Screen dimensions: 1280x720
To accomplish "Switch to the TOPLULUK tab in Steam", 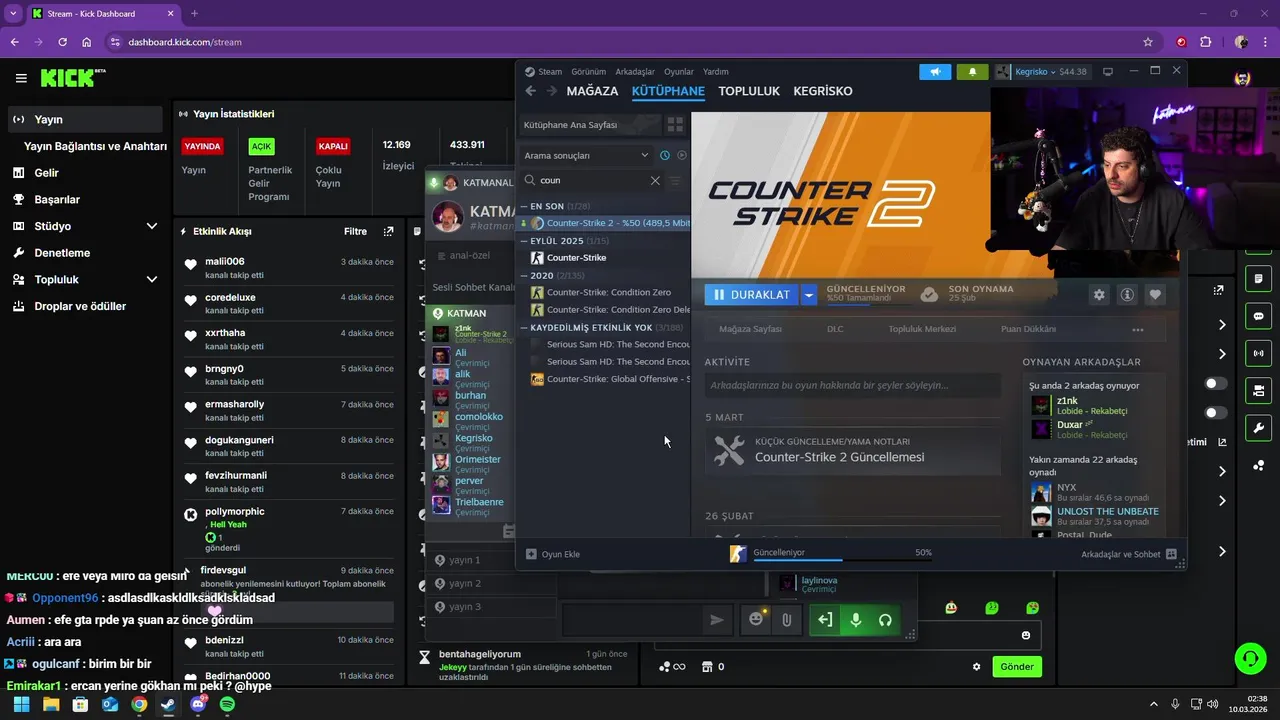I will point(749,91).
